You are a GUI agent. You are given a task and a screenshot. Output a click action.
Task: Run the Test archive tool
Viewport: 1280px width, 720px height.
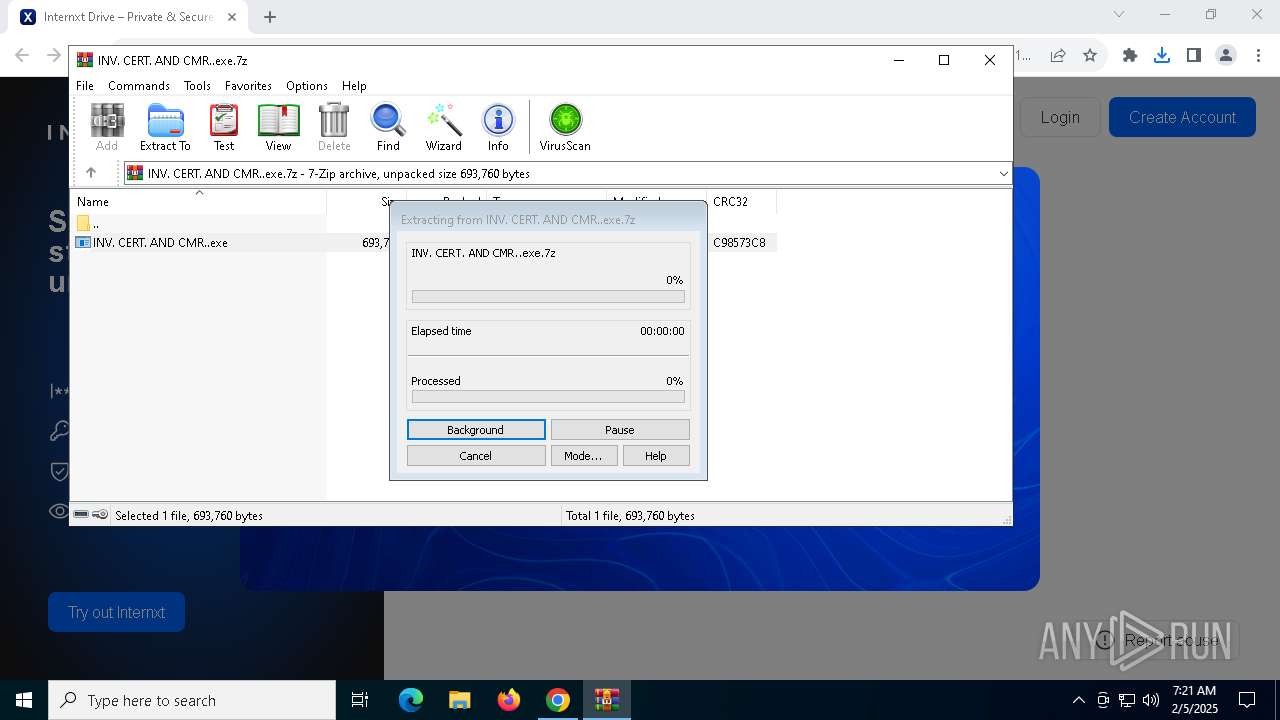tap(224, 127)
